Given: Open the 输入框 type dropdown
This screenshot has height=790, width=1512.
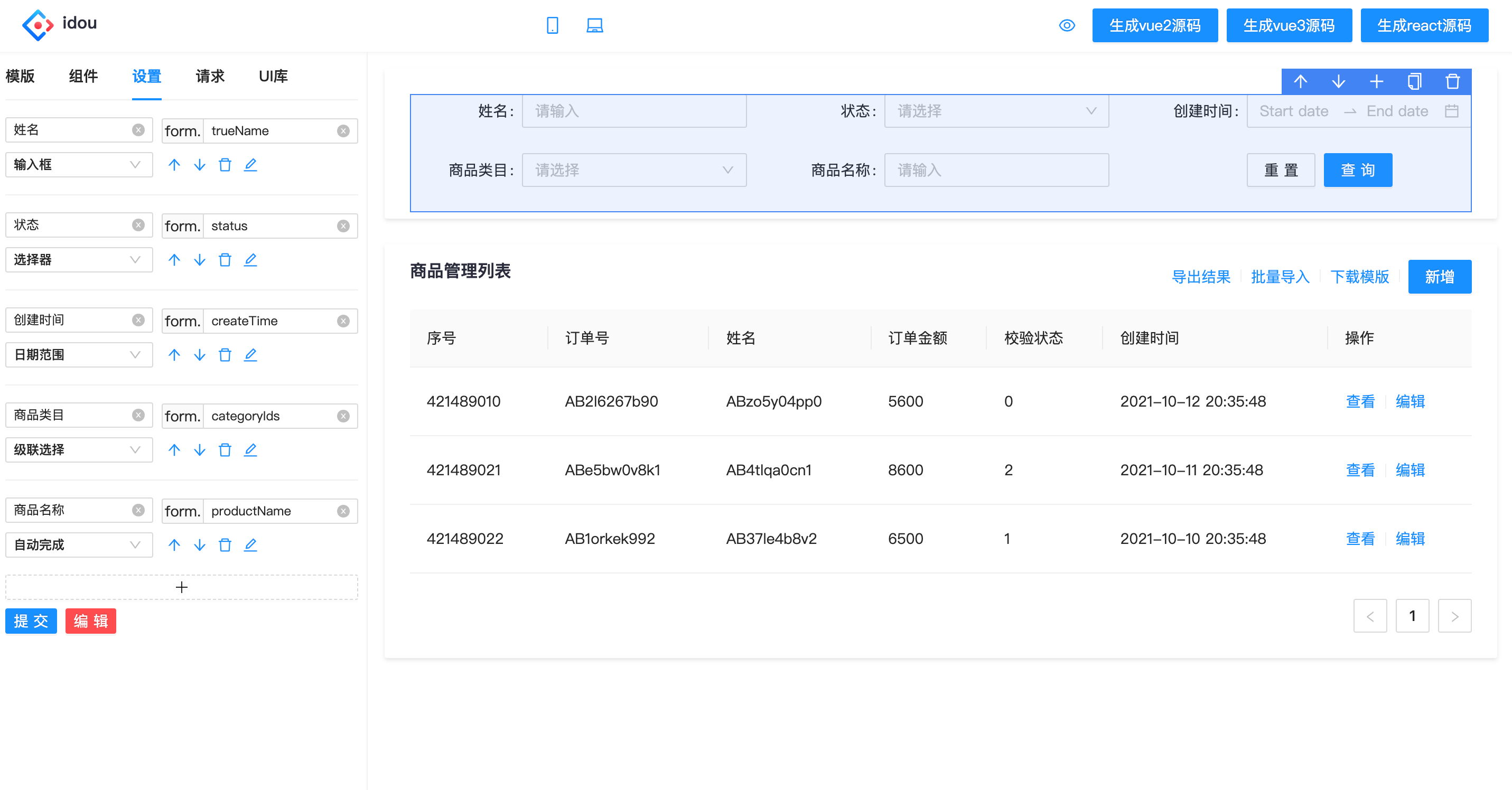Looking at the screenshot, I should click(79, 165).
